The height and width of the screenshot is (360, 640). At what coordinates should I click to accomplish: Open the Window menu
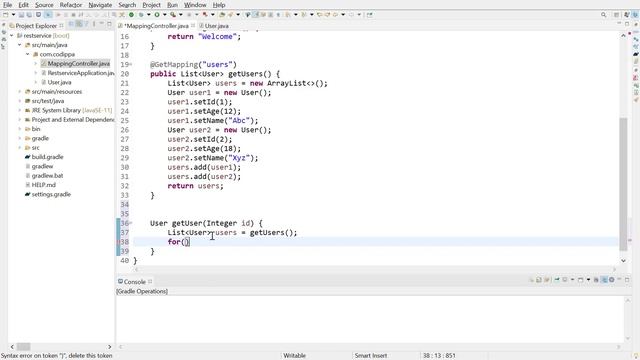[195, 5]
